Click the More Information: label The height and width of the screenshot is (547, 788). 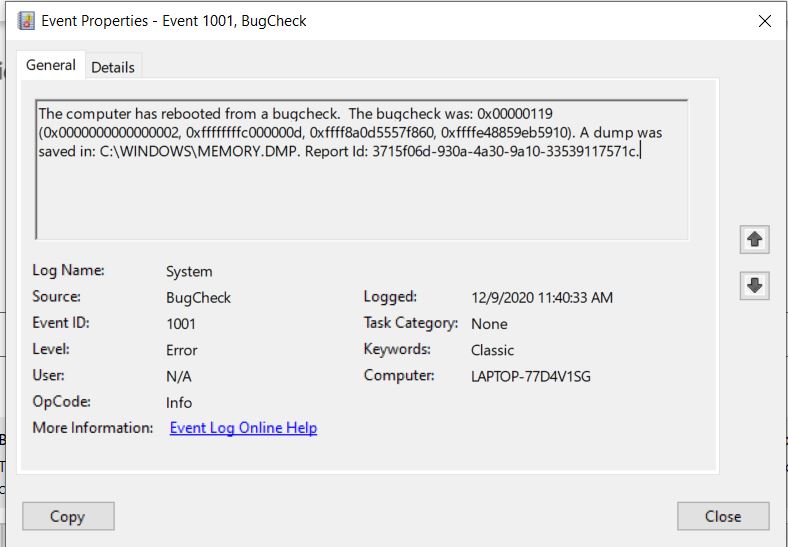[x=92, y=427]
